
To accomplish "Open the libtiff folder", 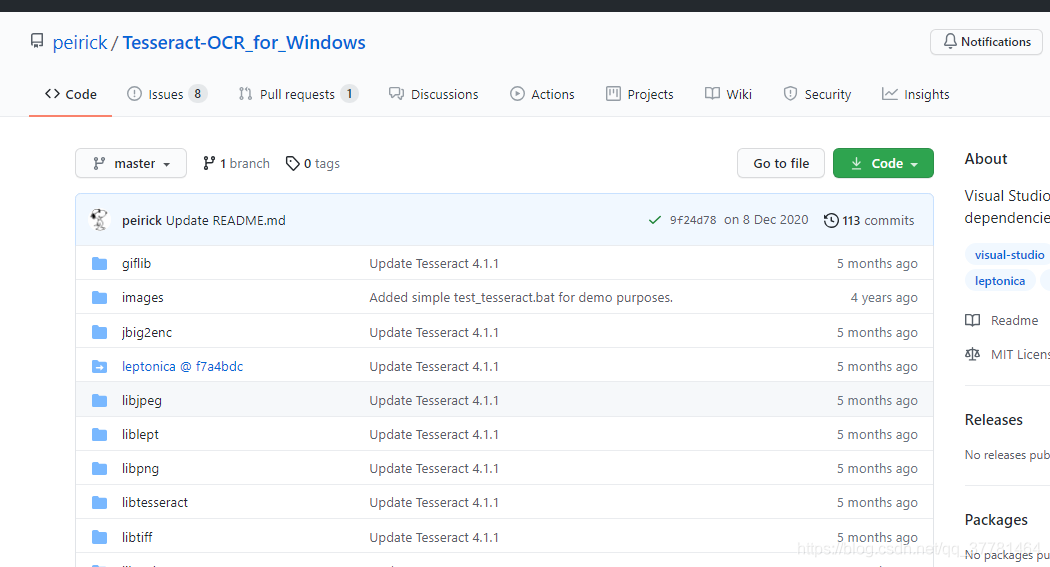I will click(137, 537).
